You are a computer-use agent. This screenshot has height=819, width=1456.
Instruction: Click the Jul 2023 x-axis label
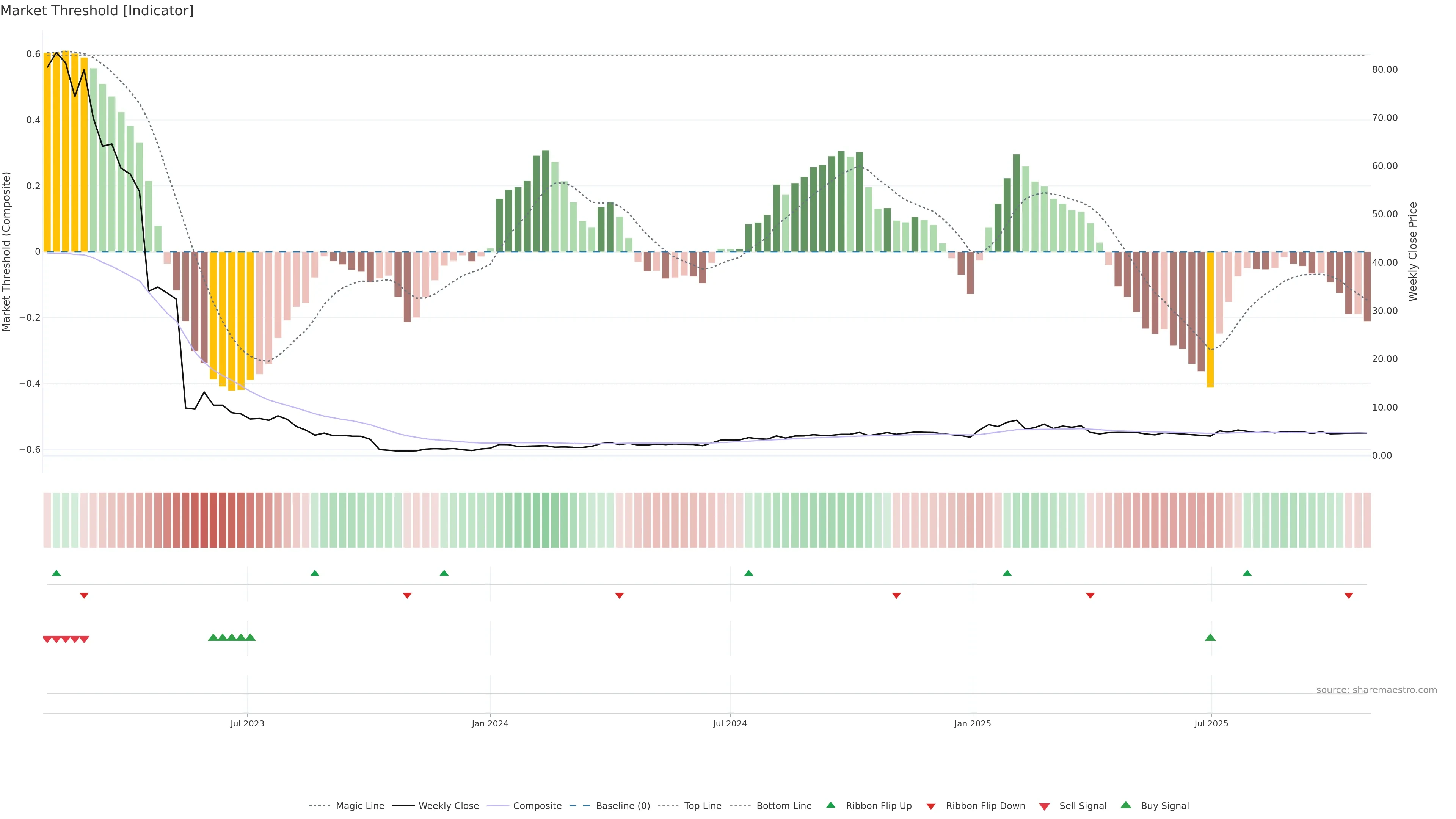point(247,723)
